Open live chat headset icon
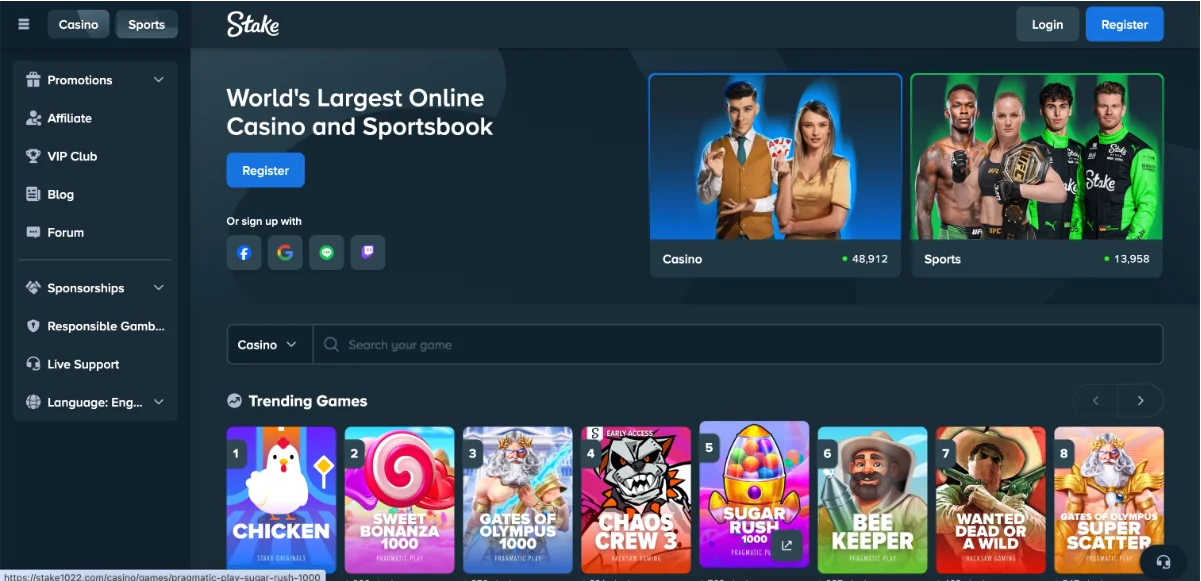Viewport: 1201px width, 581px height. (x=1163, y=562)
